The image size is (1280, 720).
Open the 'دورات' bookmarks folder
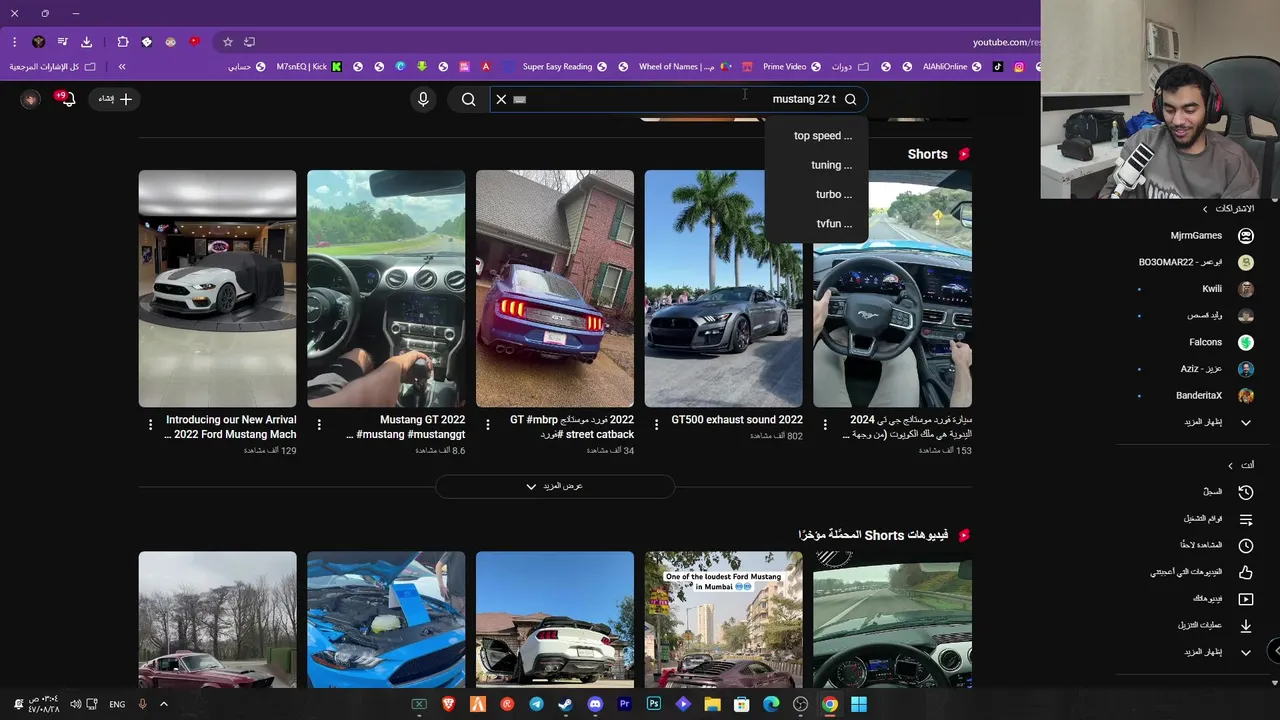point(850,67)
